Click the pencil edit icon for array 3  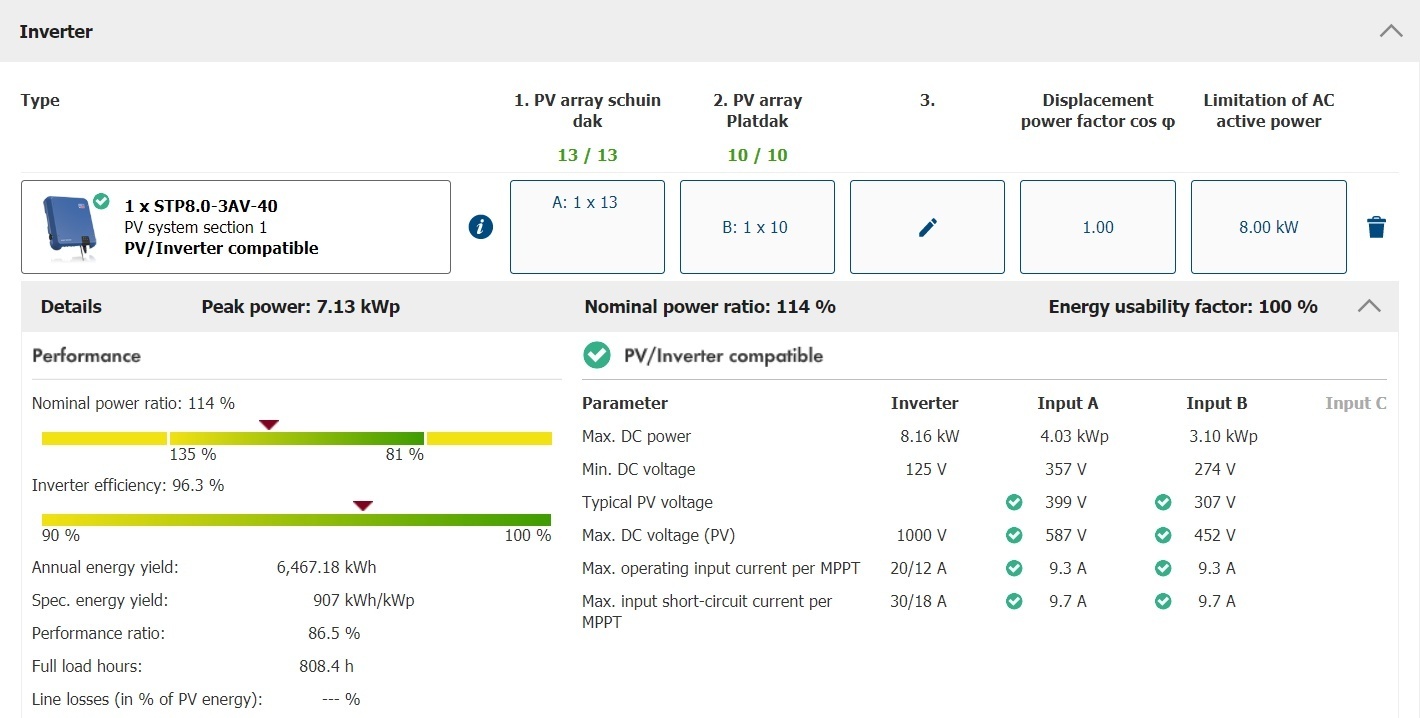[927, 227]
